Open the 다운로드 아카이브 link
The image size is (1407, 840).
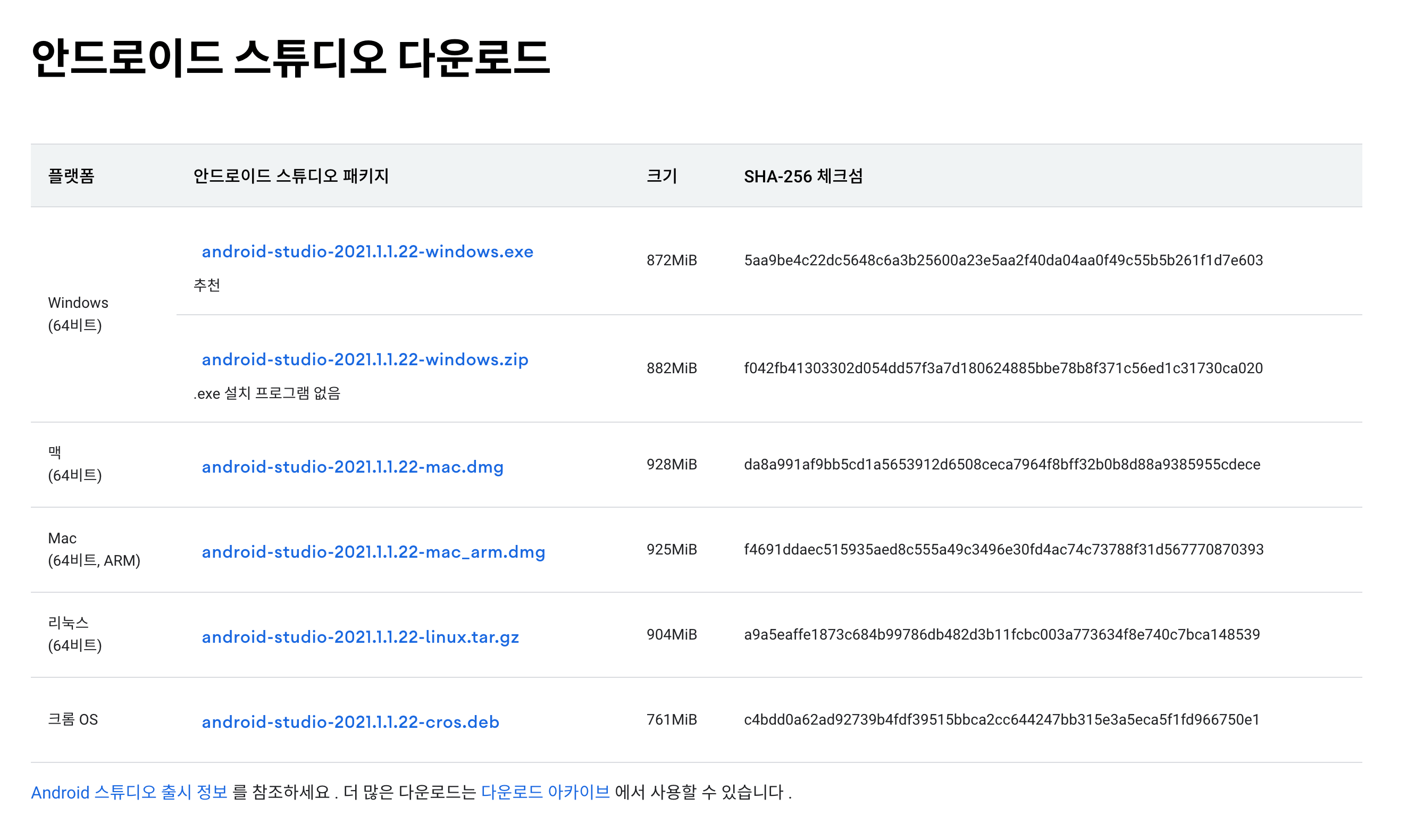[546, 793]
